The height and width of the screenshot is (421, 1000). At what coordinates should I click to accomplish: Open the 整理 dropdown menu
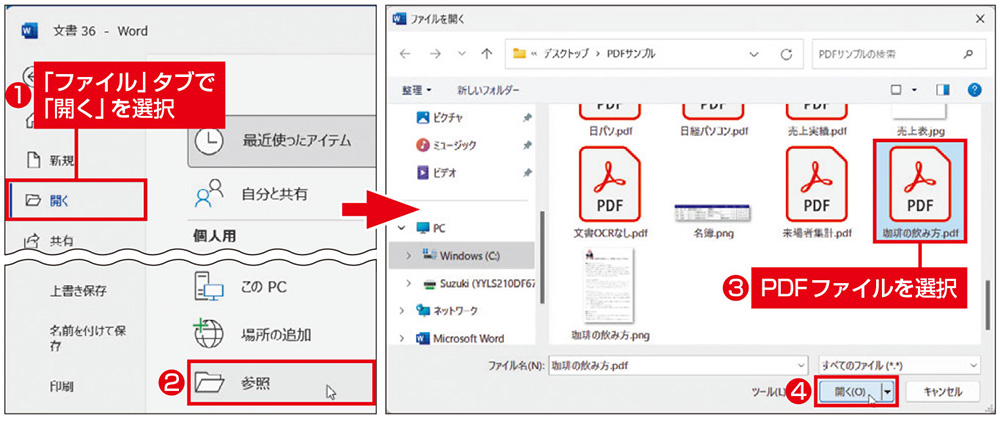pyautogui.click(x=416, y=90)
